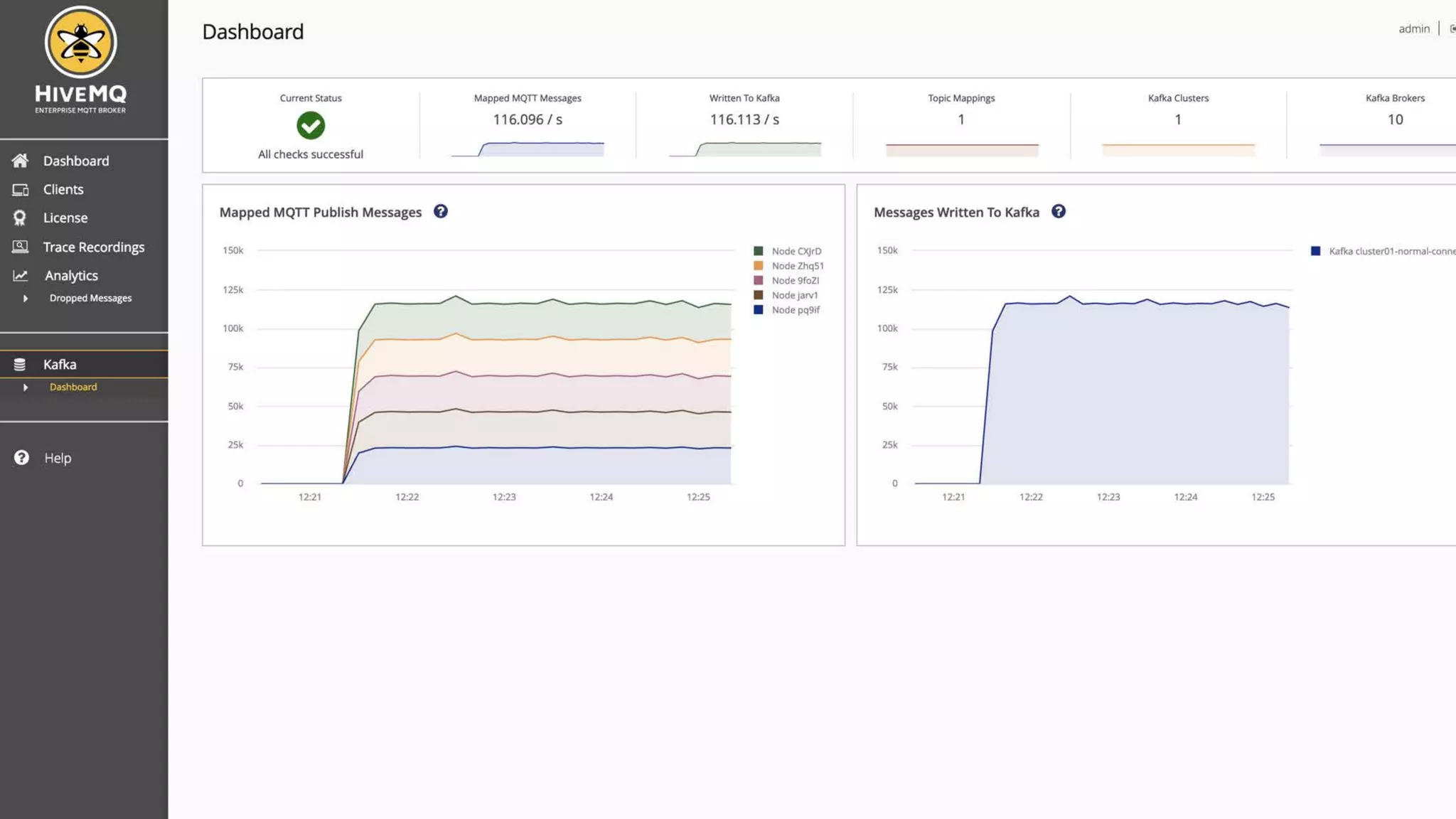Click the Dashboard home icon in the sidebar
This screenshot has width=1456, height=819.
(x=20, y=161)
